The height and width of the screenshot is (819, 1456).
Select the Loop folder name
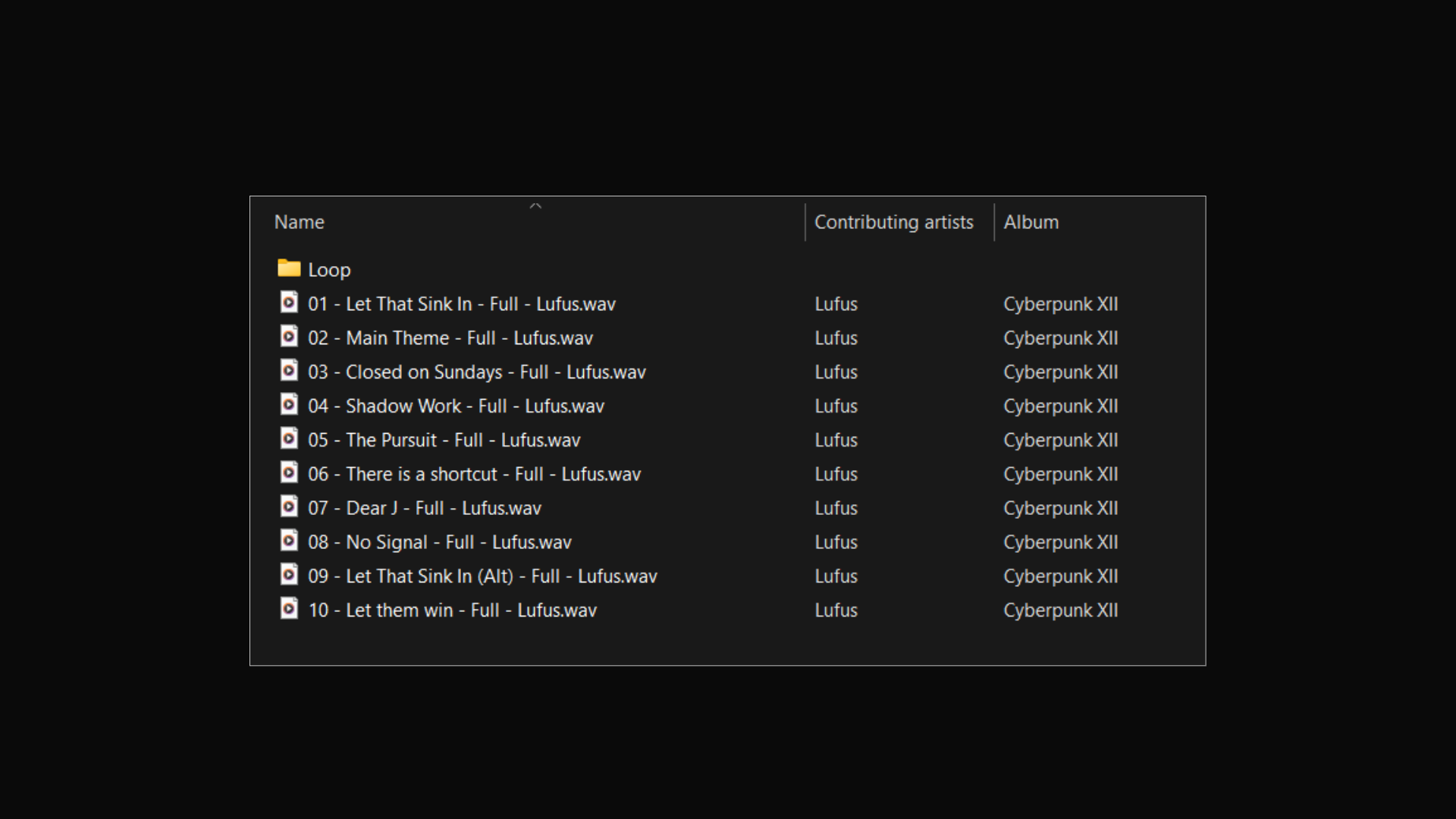(x=329, y=270)
